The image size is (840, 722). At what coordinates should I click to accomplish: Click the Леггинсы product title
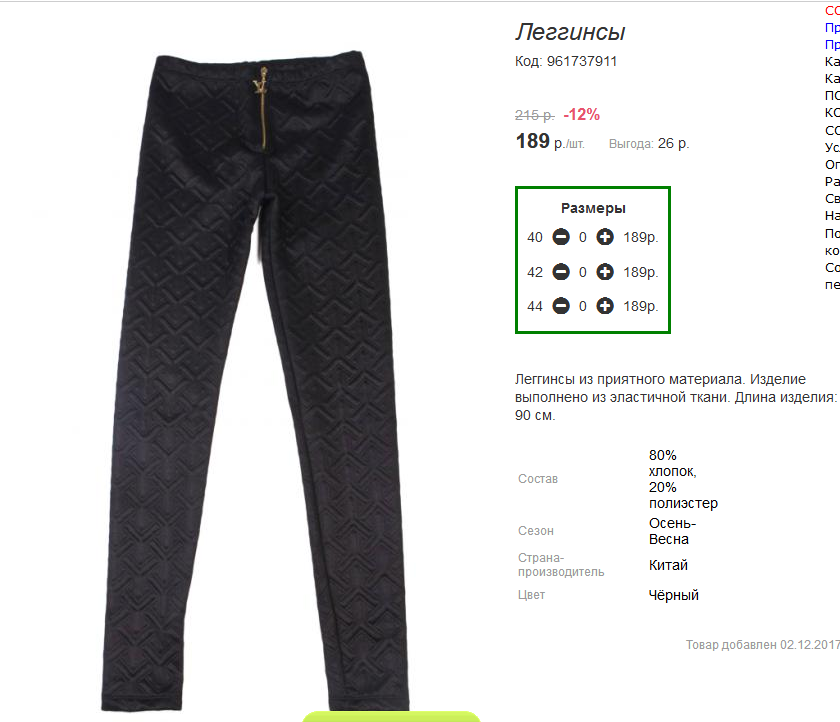(570, 32)
